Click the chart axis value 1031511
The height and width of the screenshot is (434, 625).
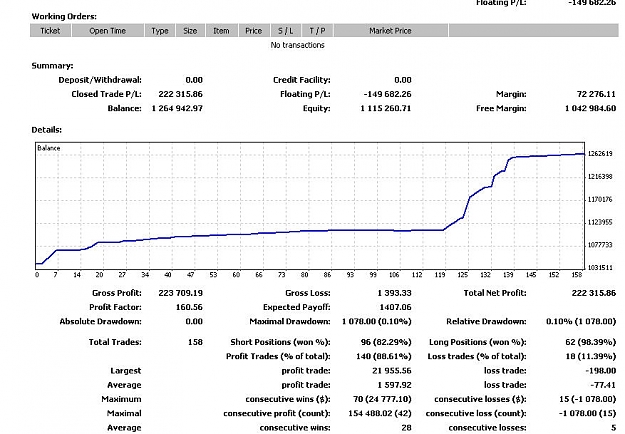pos(600,267)
